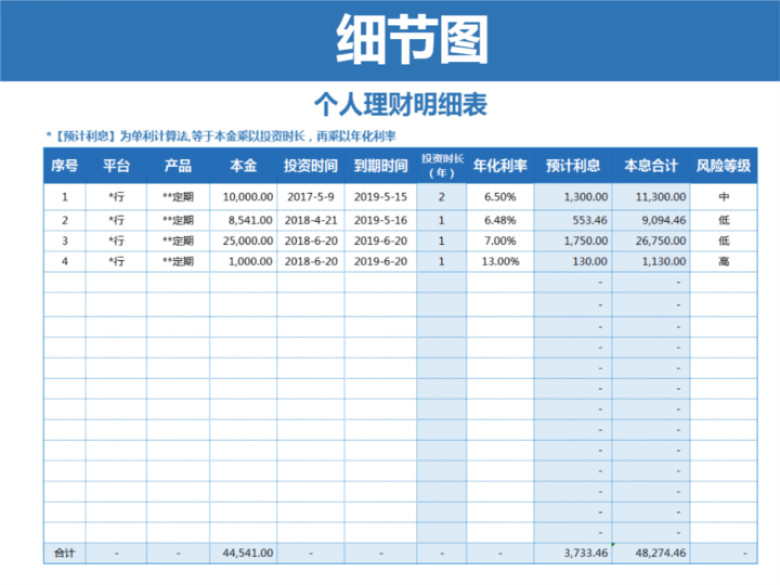The width and height of the screenshot is (780, 585).
Task: Select *行 platform cell in row 2
Action: (x=116, y=220)
